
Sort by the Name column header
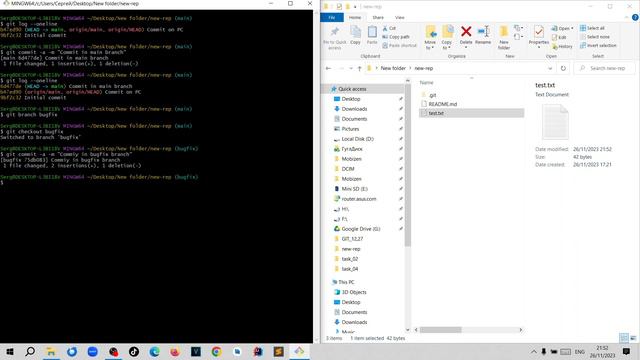tap(427, 82)
